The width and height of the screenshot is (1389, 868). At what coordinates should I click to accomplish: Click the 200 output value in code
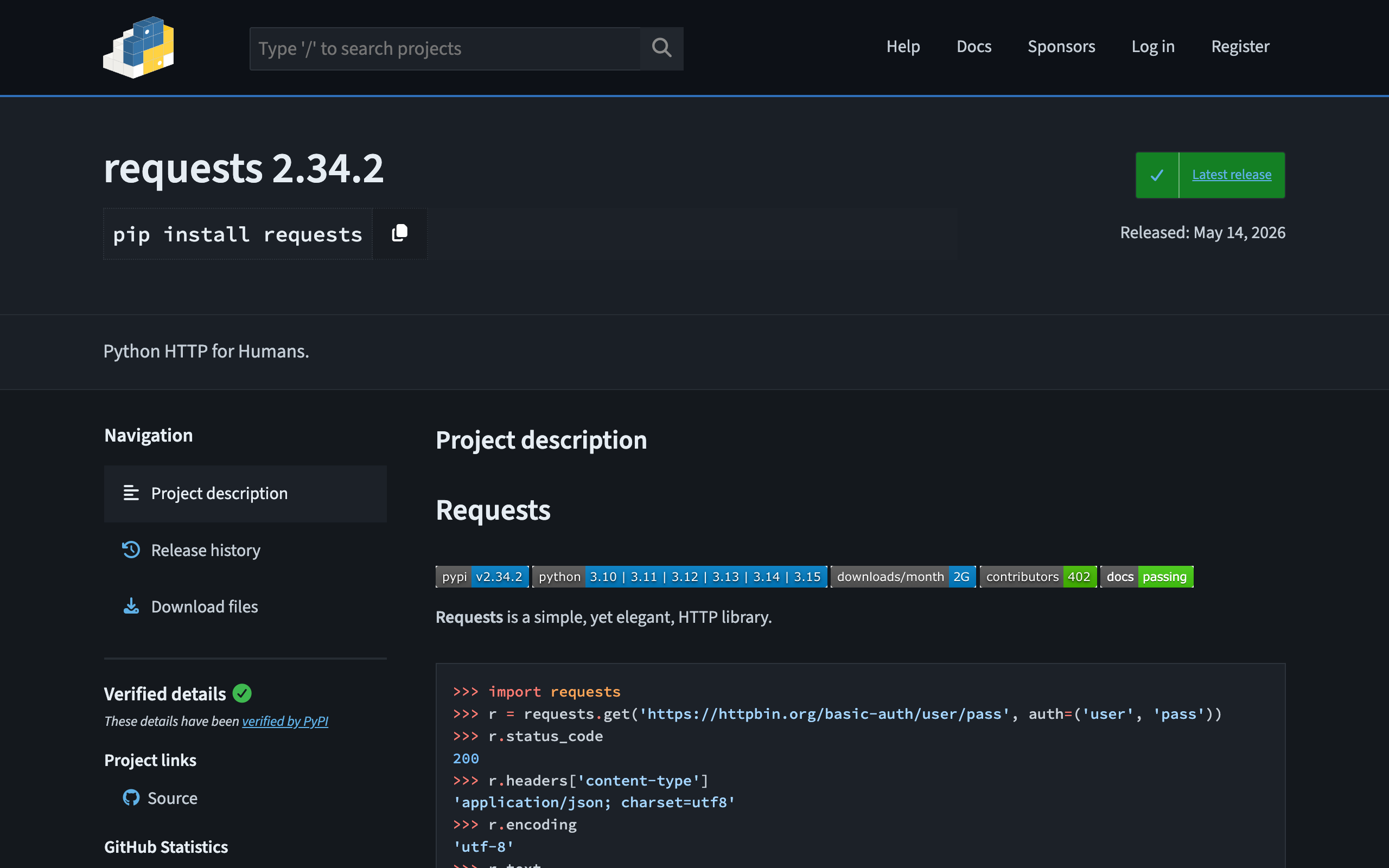[x=466, y=758]
